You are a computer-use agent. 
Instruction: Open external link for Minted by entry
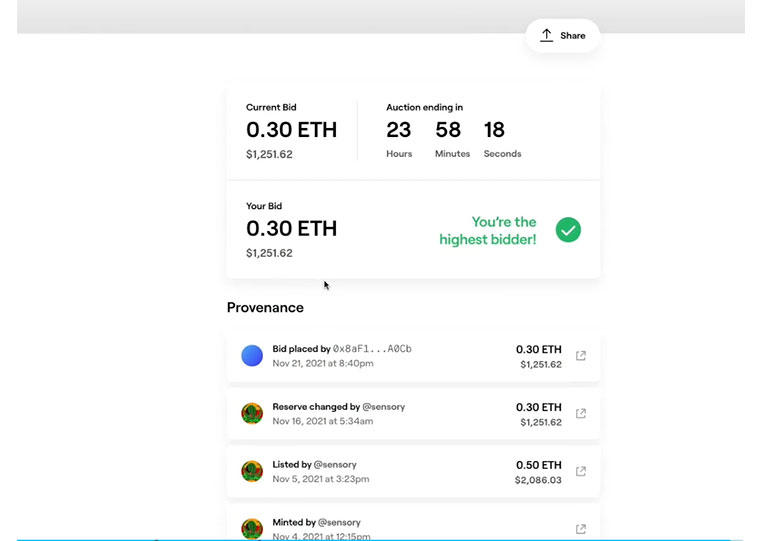point(581,529)
